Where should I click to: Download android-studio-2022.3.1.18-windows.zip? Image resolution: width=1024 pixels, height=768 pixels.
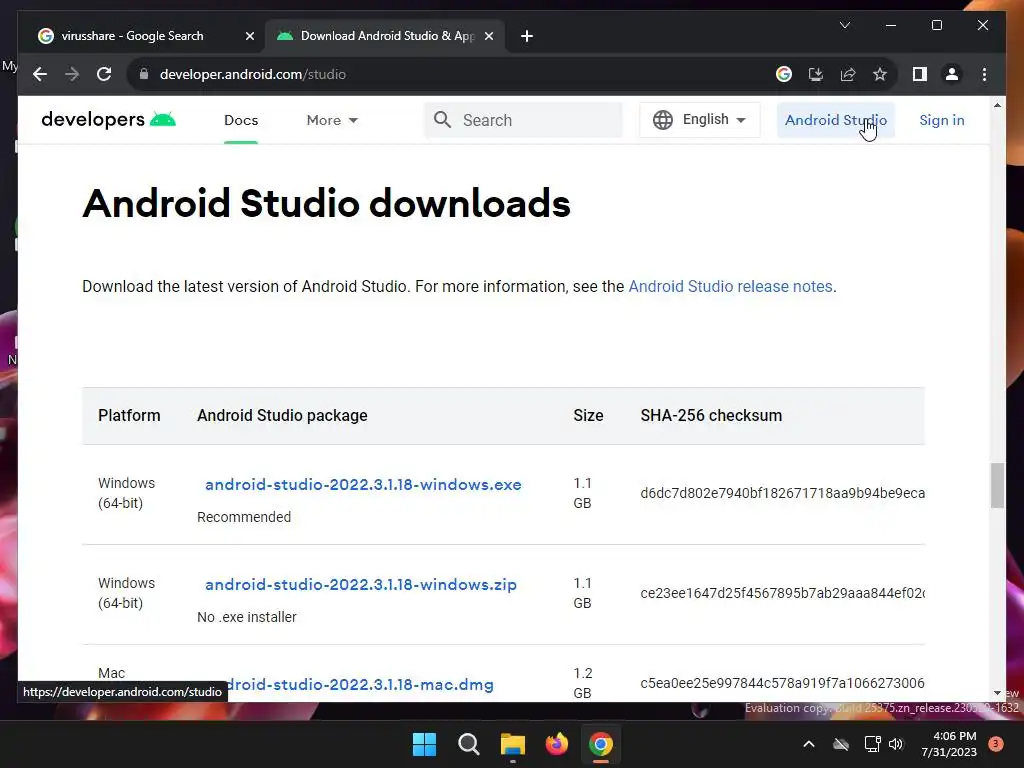[x=360, y=584]
